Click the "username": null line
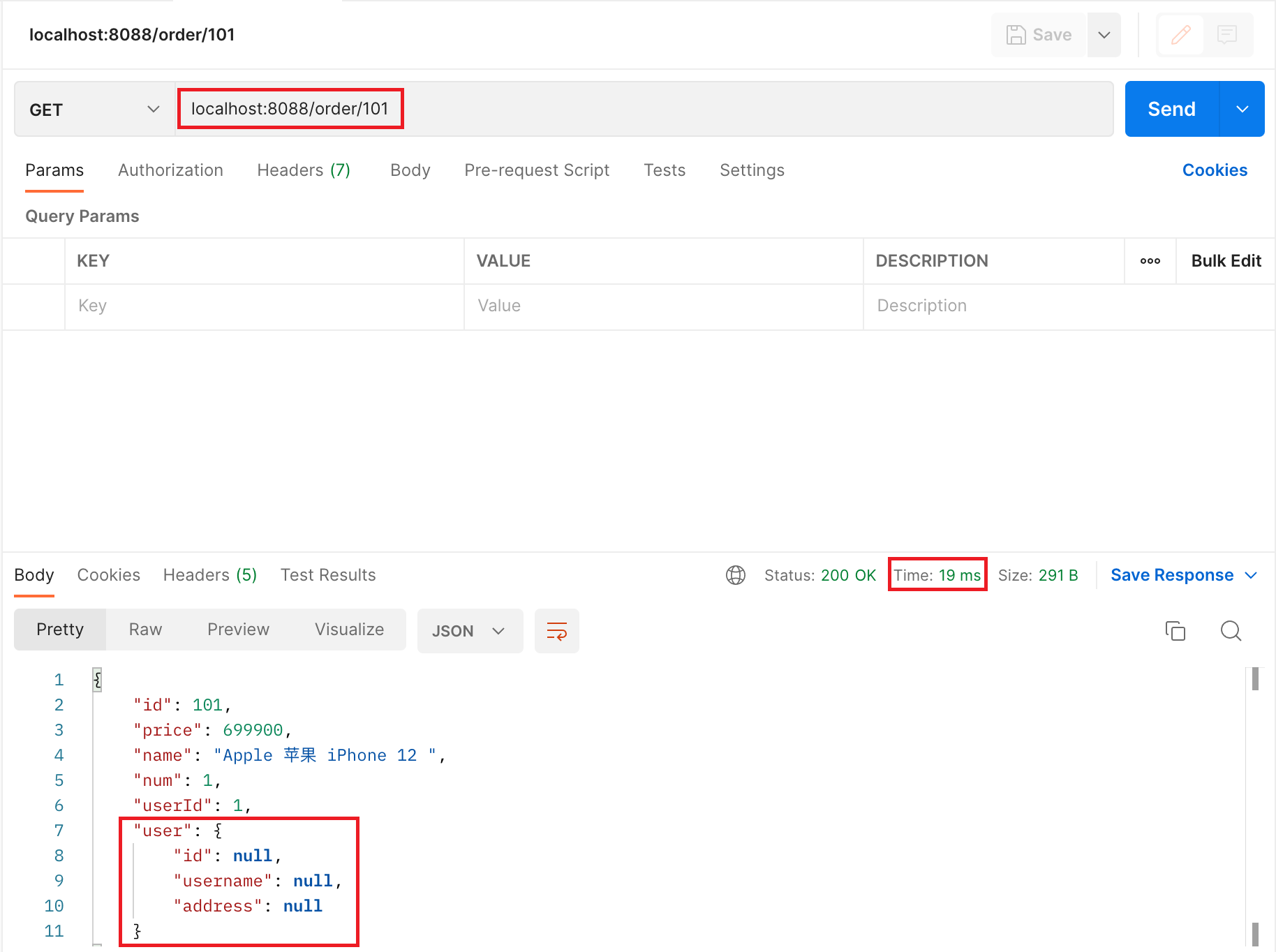1276x952 pixels. click(258, 881)
